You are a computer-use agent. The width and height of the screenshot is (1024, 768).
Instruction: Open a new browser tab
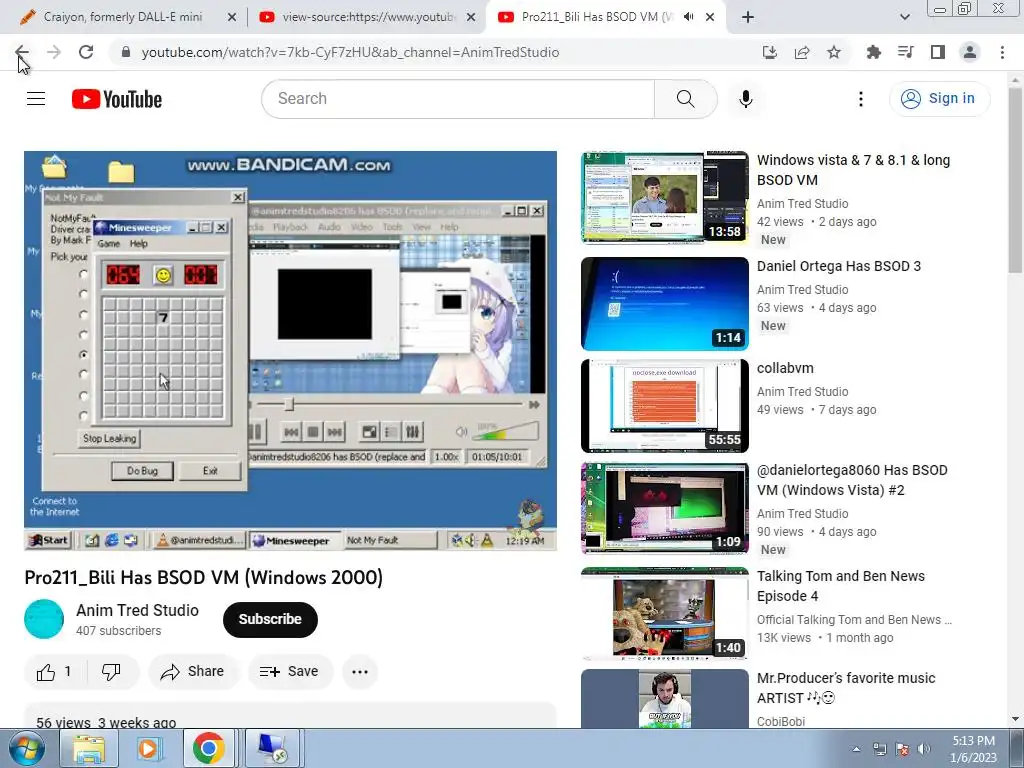point(748,17)
